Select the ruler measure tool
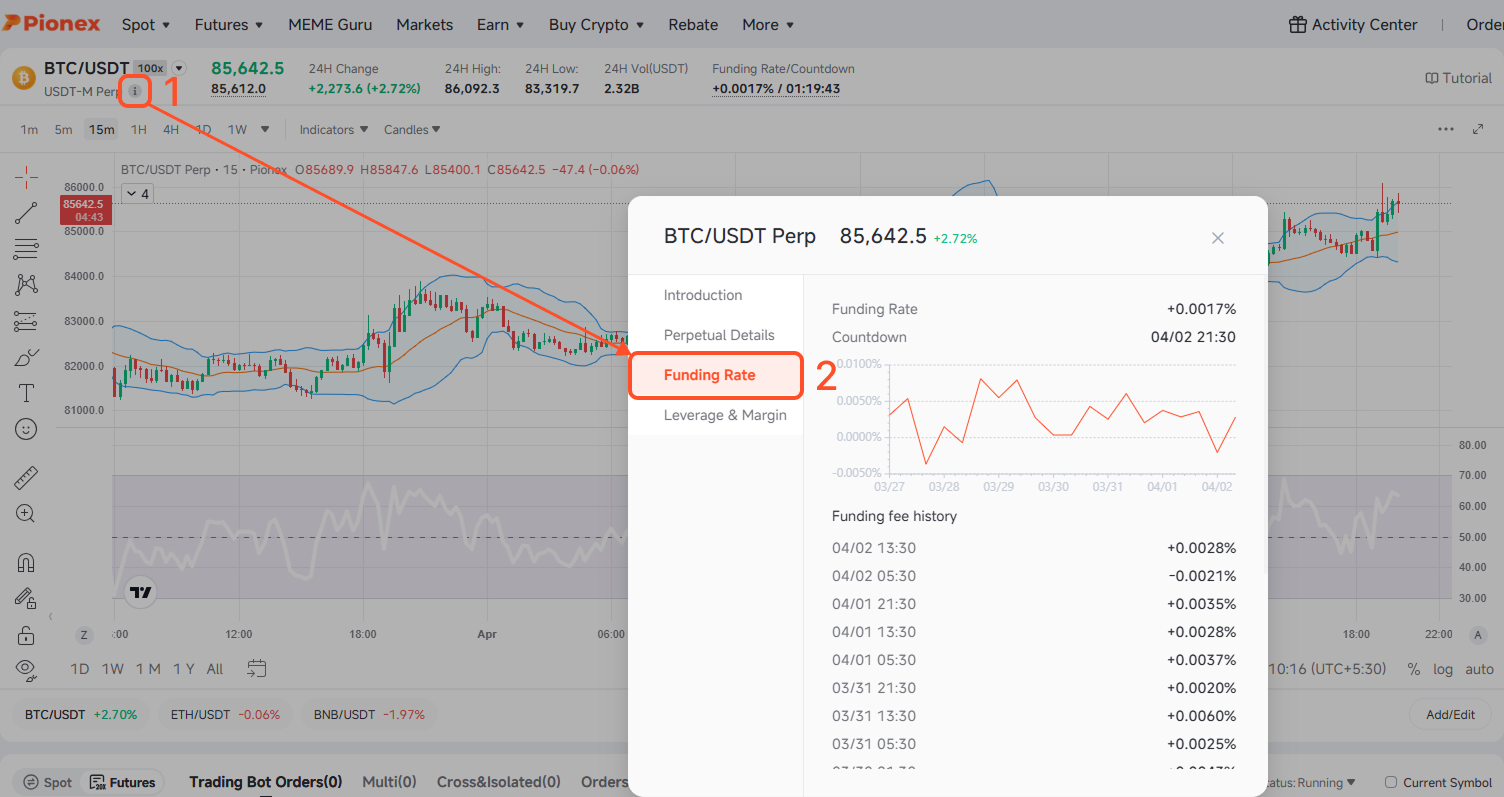 pyautogui.click(x=26, y=478)
